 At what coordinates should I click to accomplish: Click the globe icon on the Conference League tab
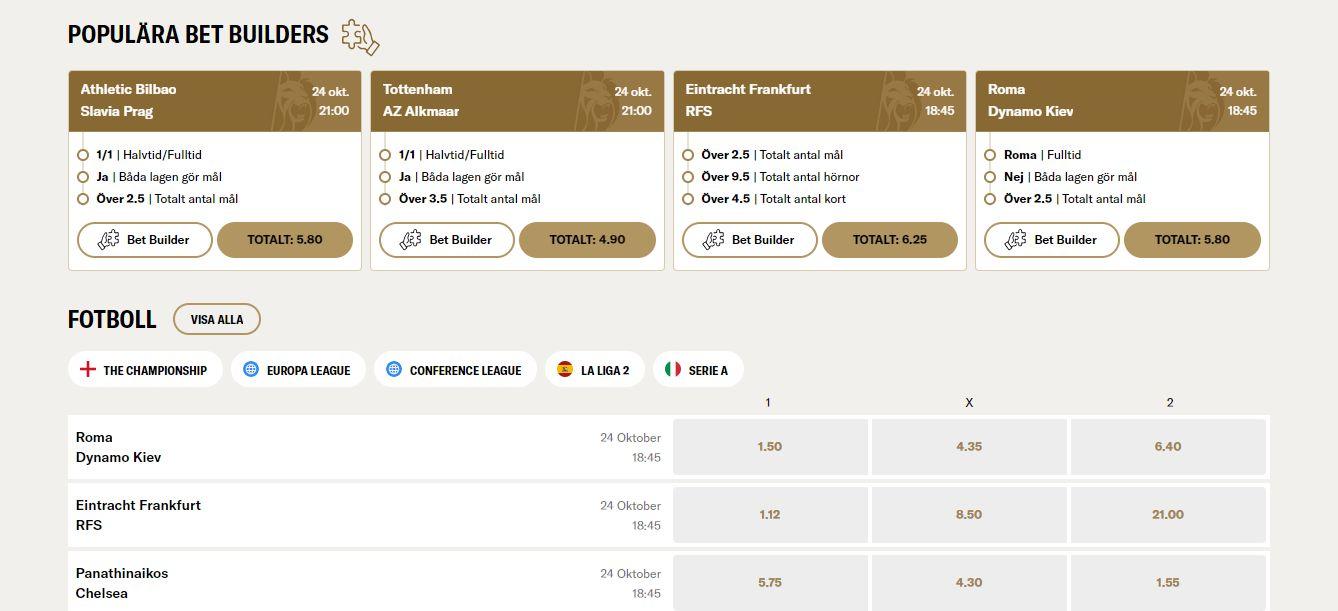[x=394, y=369]
